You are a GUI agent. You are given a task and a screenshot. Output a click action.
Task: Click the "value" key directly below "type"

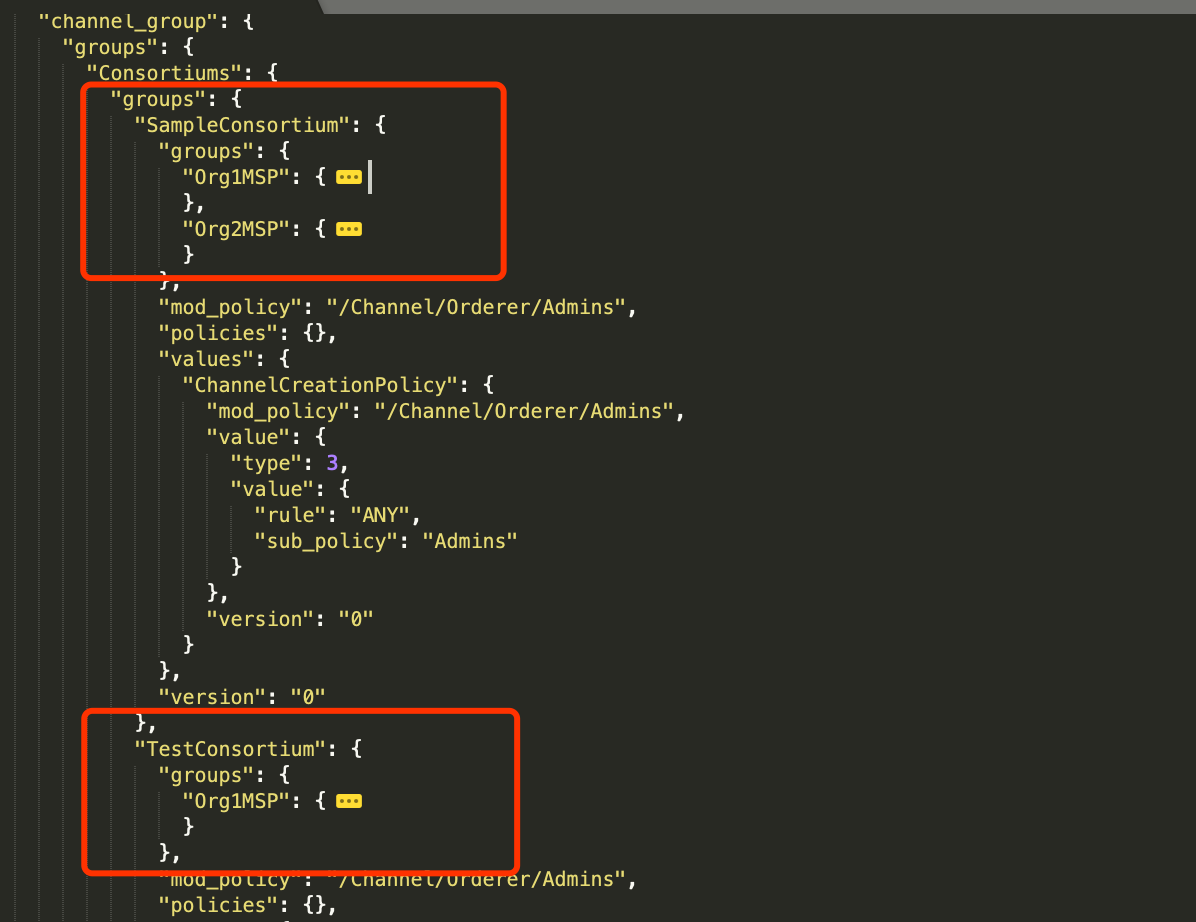click(x=272, y=489)
